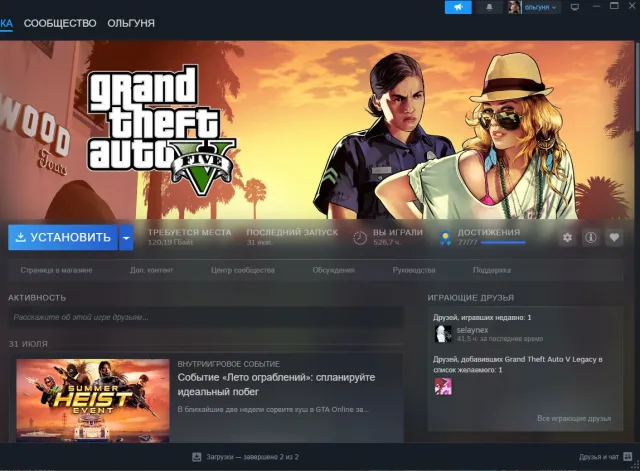The width and height of the screenshot is (640, 471).
Task: Expand the install options arrow
Action: pyautogui.click(x=127, y=237)
